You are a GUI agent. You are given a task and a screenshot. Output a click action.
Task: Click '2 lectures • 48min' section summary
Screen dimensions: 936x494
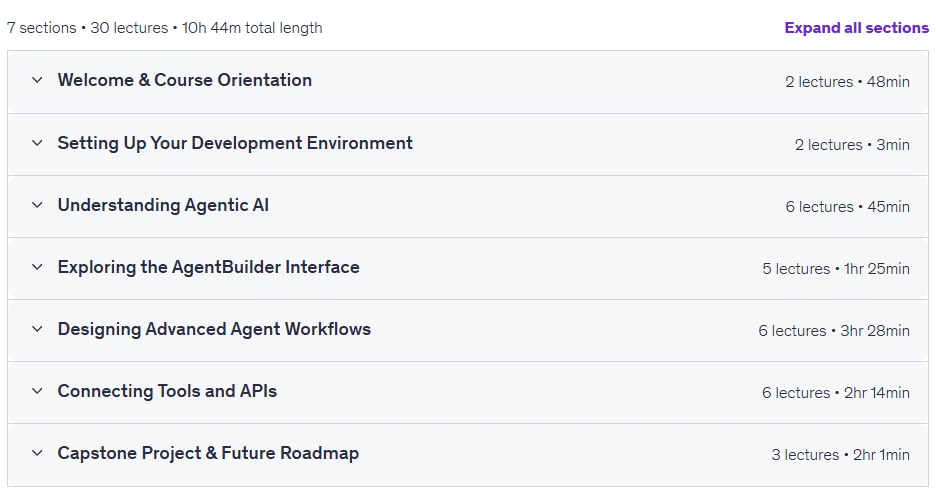click(x=848, y=82)
